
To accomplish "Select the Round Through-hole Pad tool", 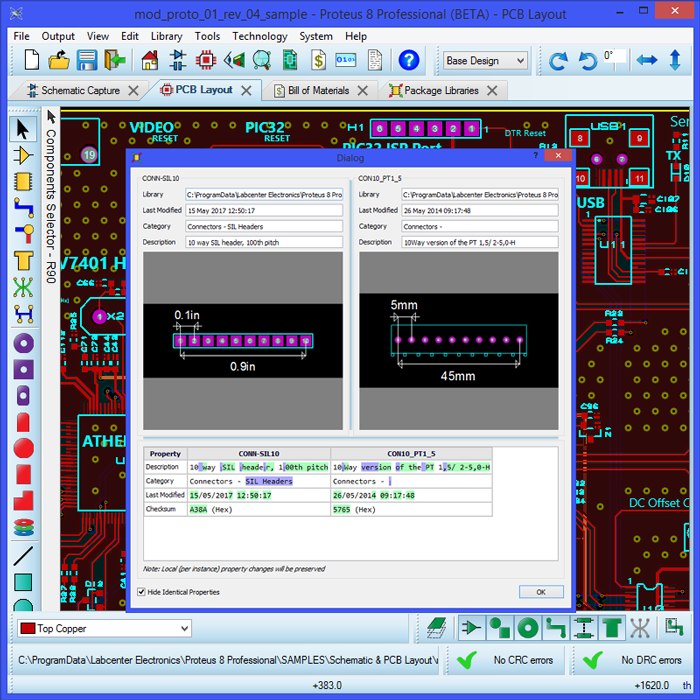I will (24, 344).
